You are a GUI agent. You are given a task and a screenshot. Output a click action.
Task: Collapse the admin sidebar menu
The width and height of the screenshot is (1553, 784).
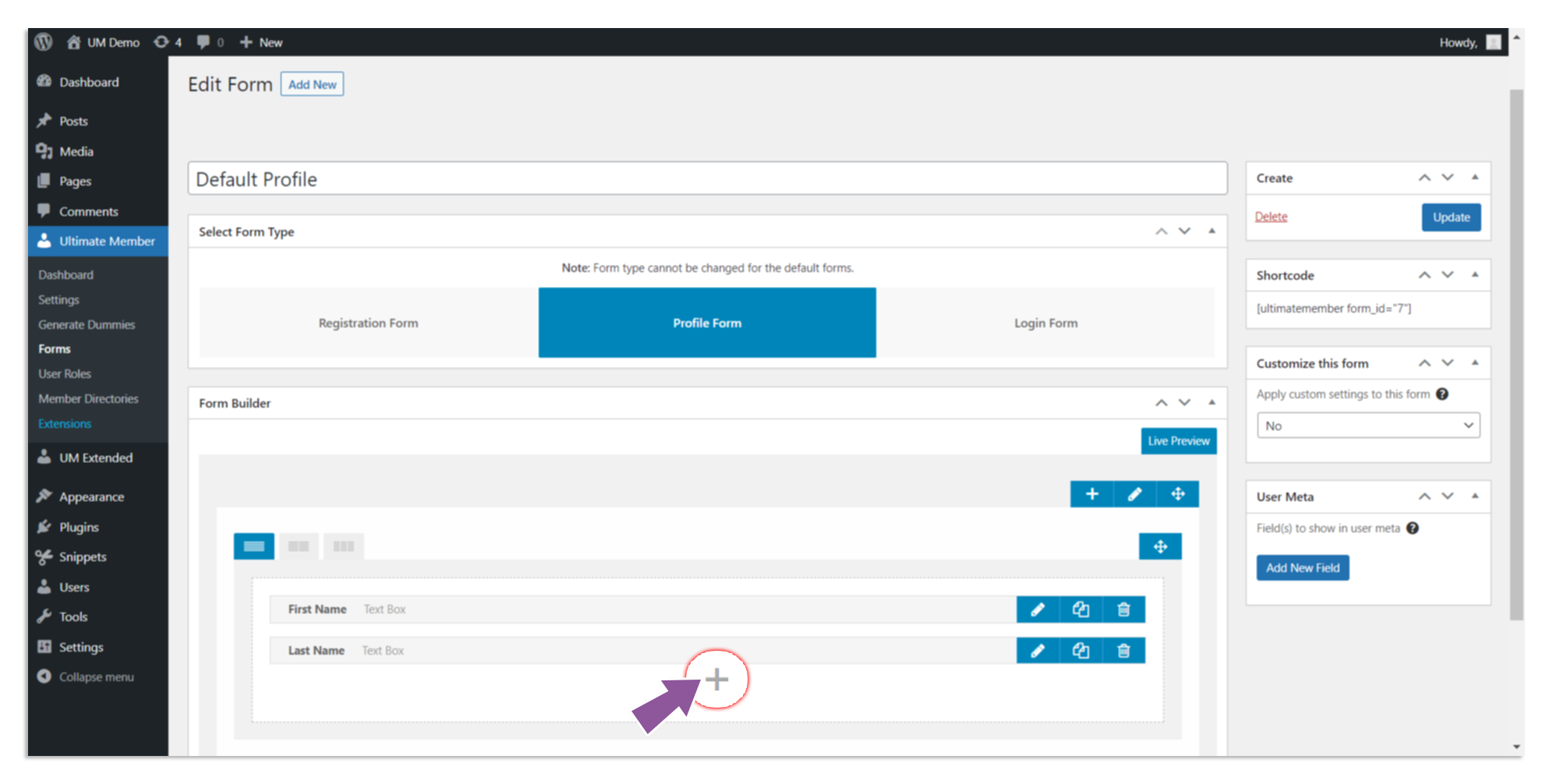[x=96, y=676]
